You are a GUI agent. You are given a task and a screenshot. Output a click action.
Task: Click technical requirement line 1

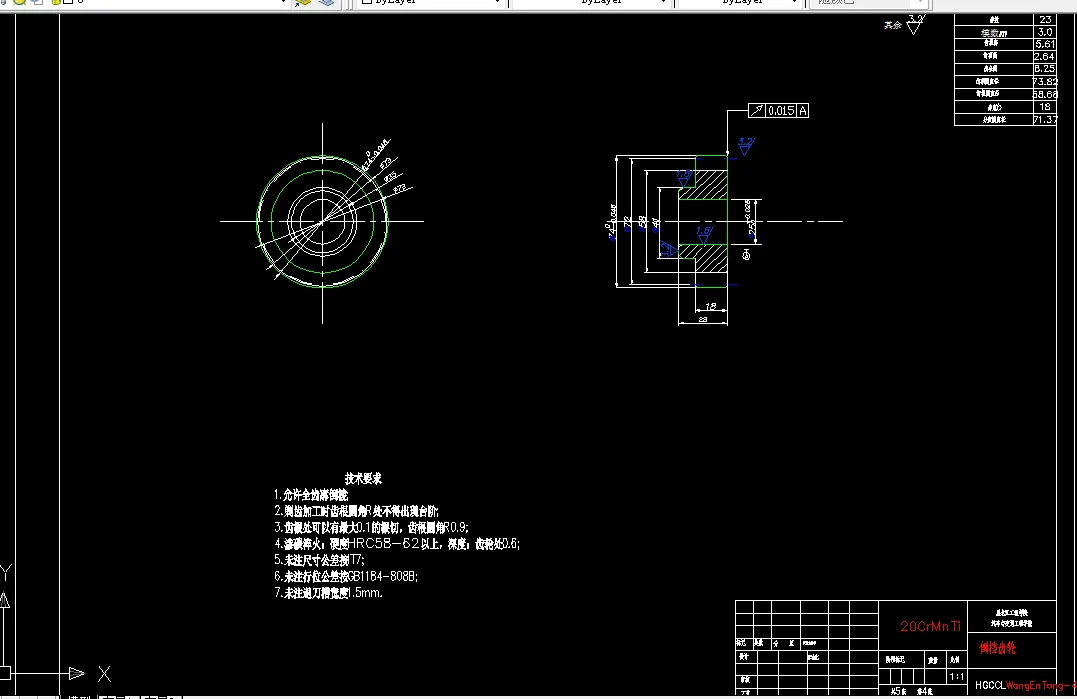(311, 495)
